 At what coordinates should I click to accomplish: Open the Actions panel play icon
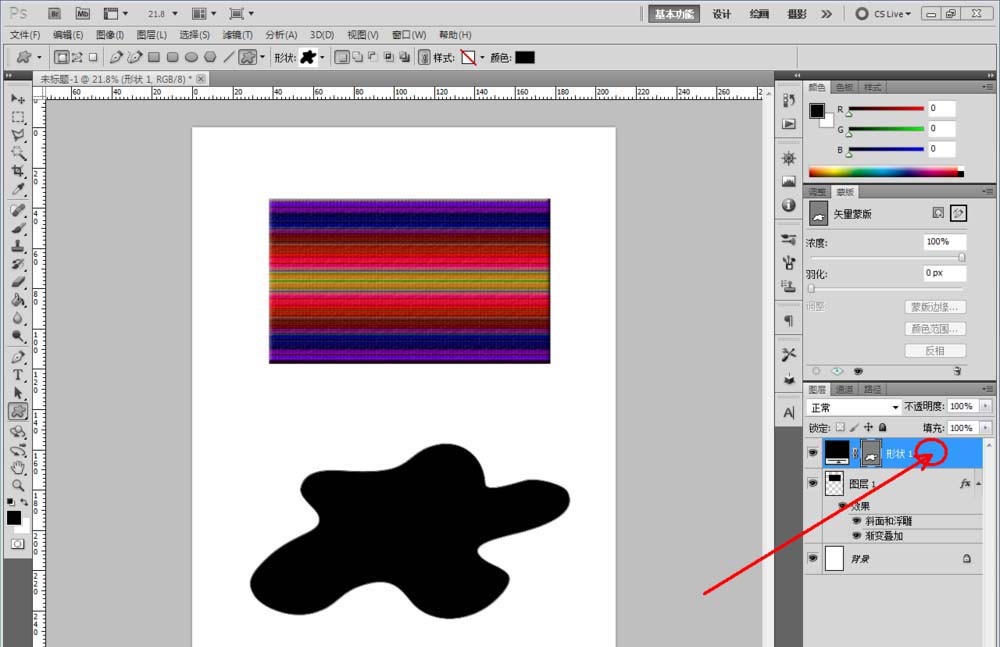click(789, 124)
